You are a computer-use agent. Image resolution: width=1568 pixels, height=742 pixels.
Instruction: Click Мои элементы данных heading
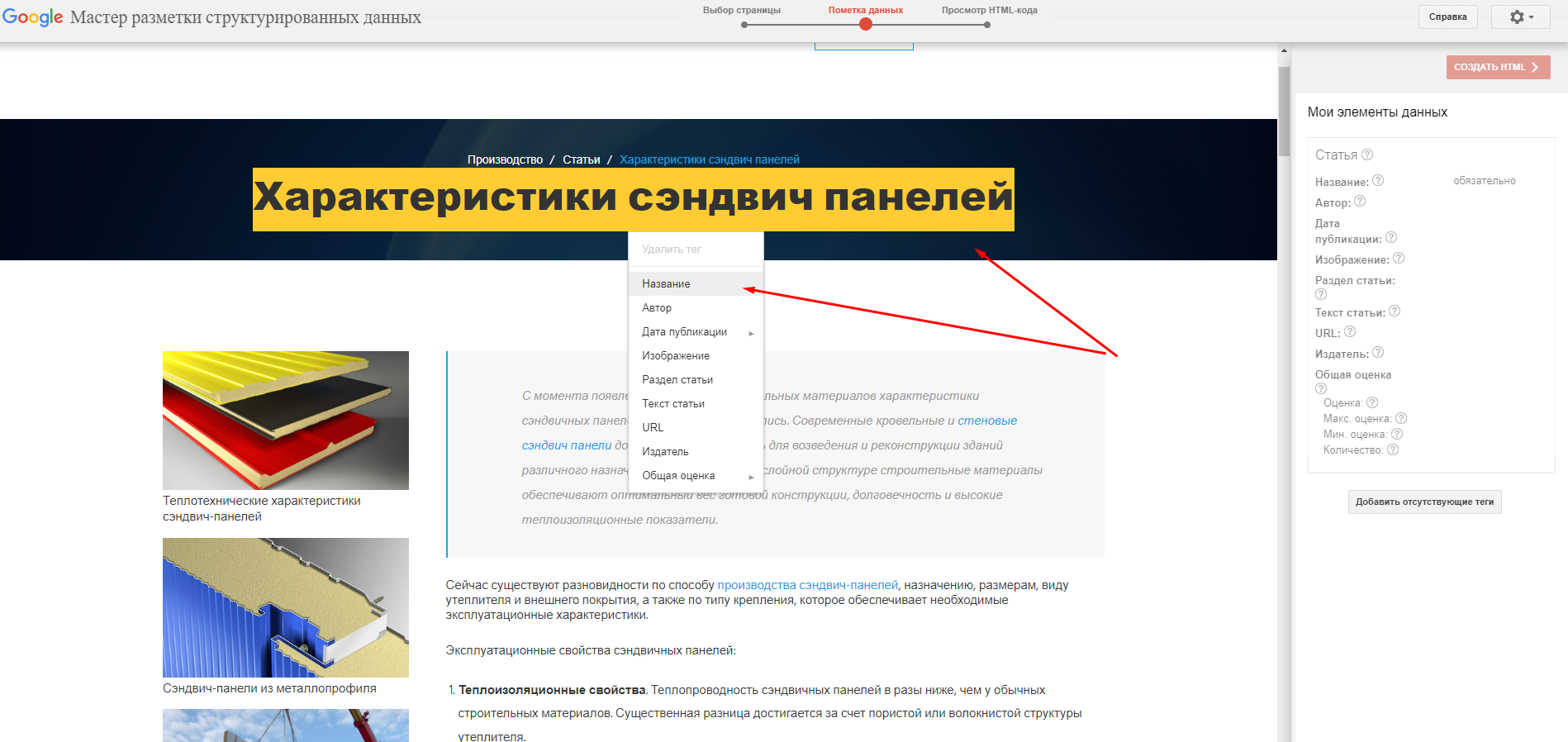pyautogui.click(x=1377, y=112)
